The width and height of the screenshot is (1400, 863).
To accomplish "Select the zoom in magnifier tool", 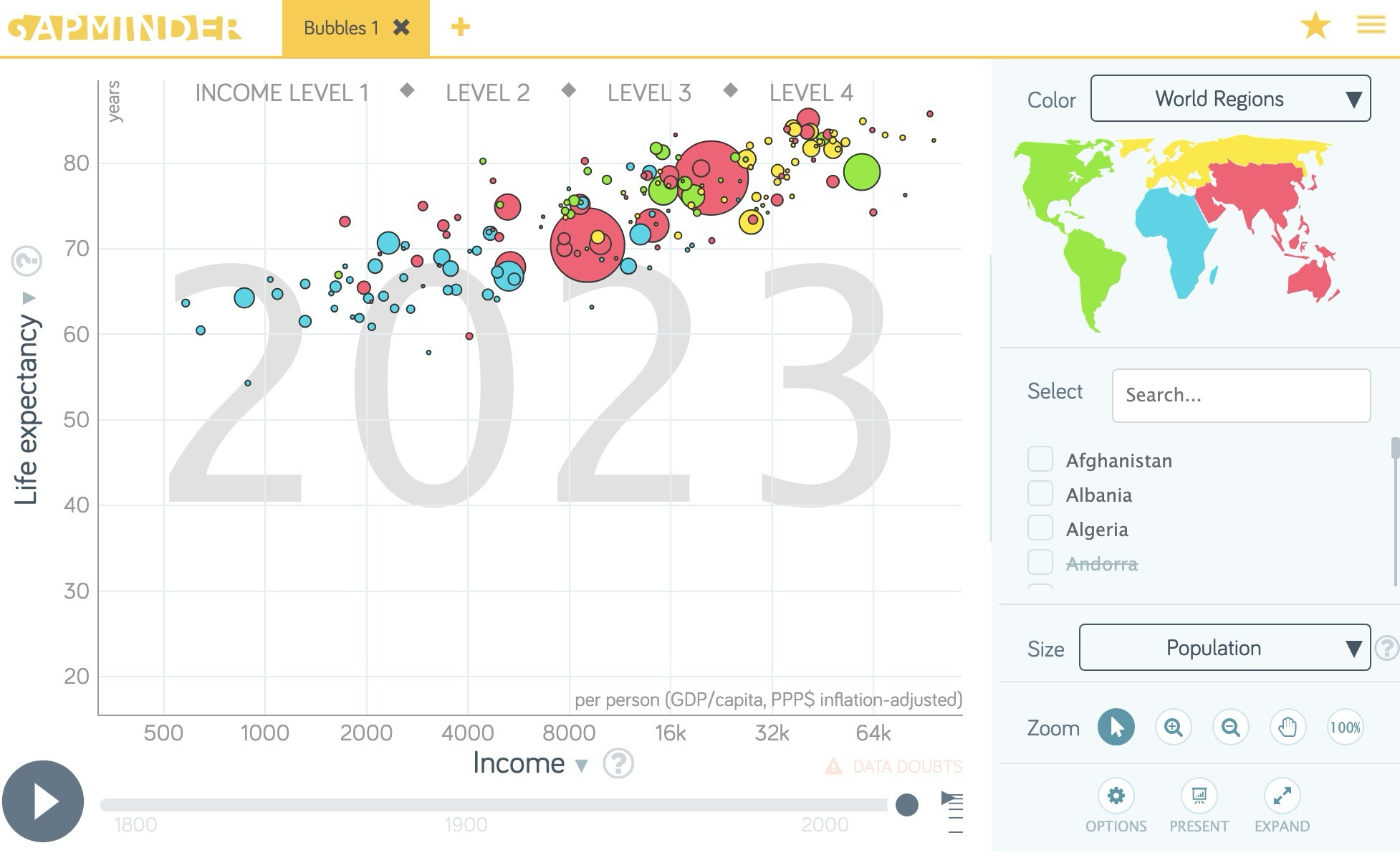I will point(1174,728).
